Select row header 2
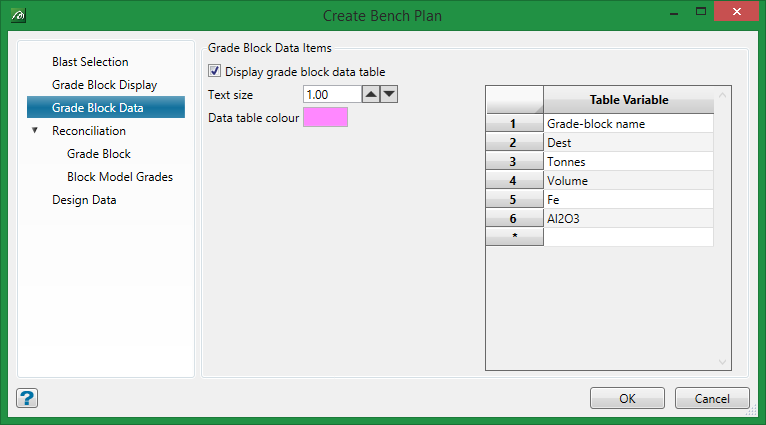 tap(515, 142)
